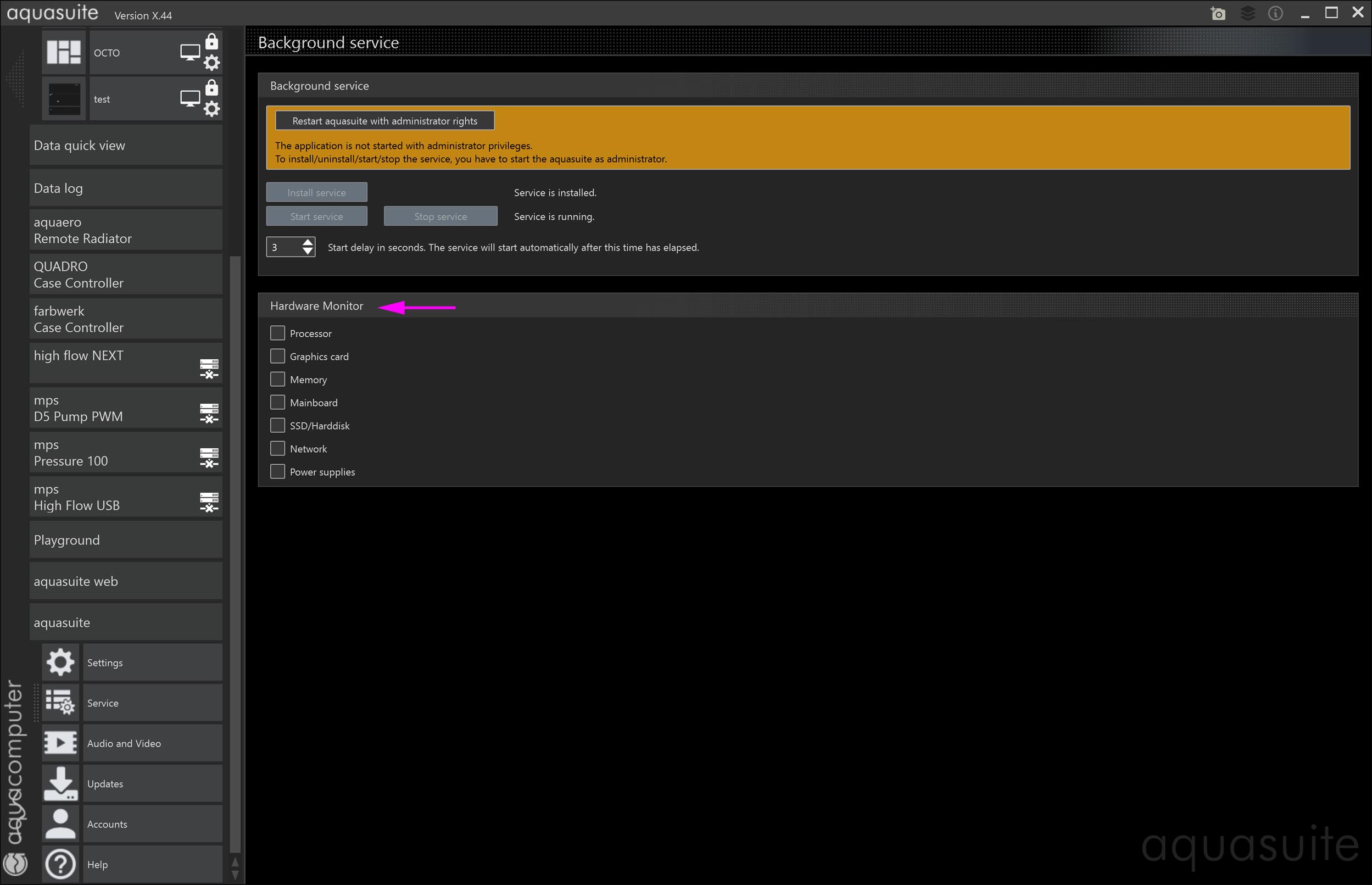Click the Stop service button
The width and height of the screenshot is (1372, 885).
pyautogui.click(x=440, y=216)
